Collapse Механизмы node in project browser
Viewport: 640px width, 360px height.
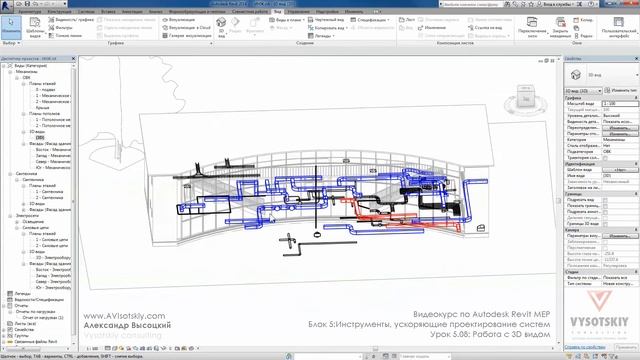(10, 71)
